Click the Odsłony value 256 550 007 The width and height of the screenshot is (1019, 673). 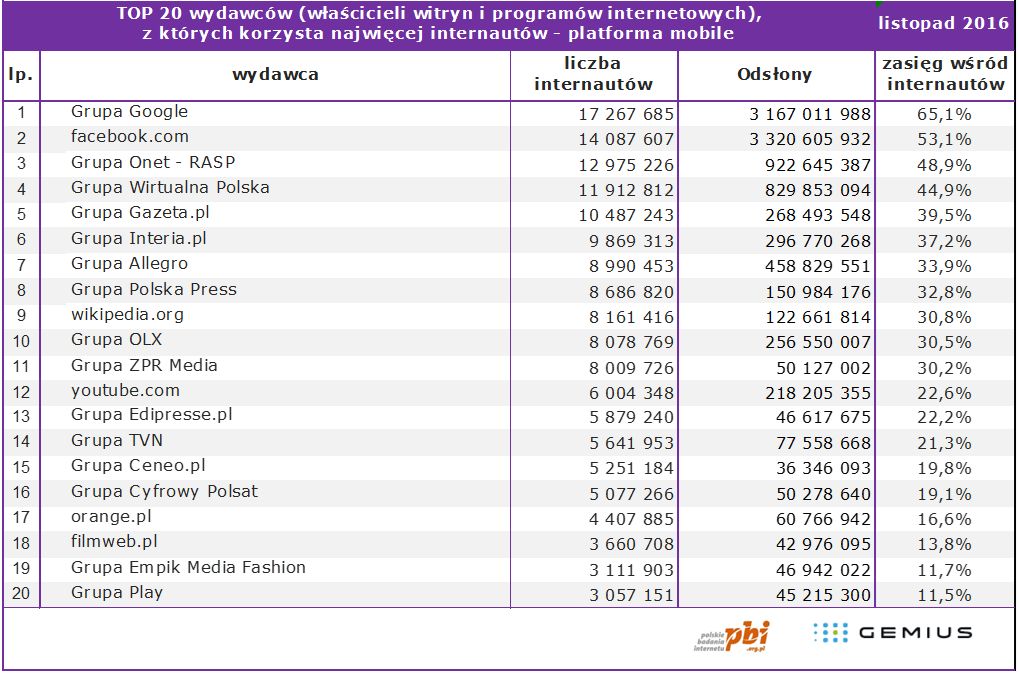coord(818,342)
